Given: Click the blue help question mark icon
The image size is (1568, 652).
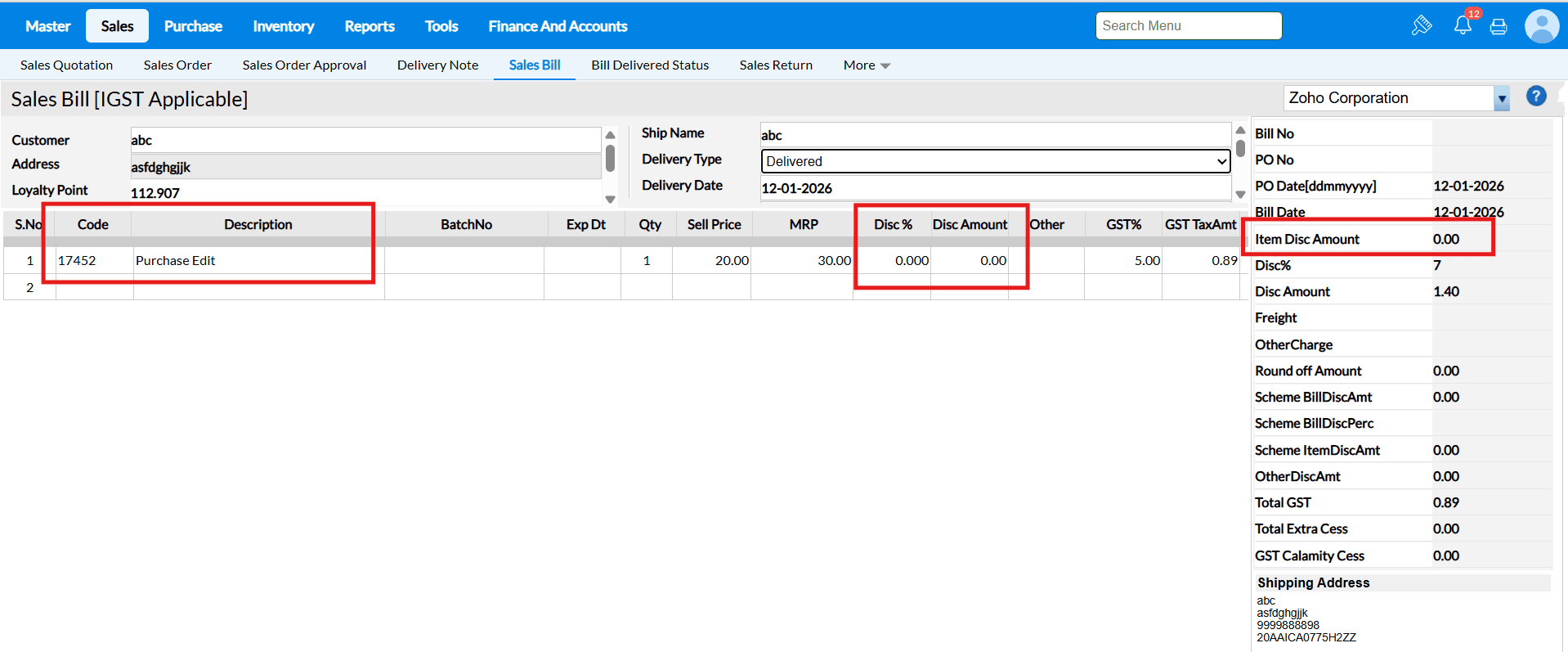Looking at the screenshot, I should [x=1536, y=97].
